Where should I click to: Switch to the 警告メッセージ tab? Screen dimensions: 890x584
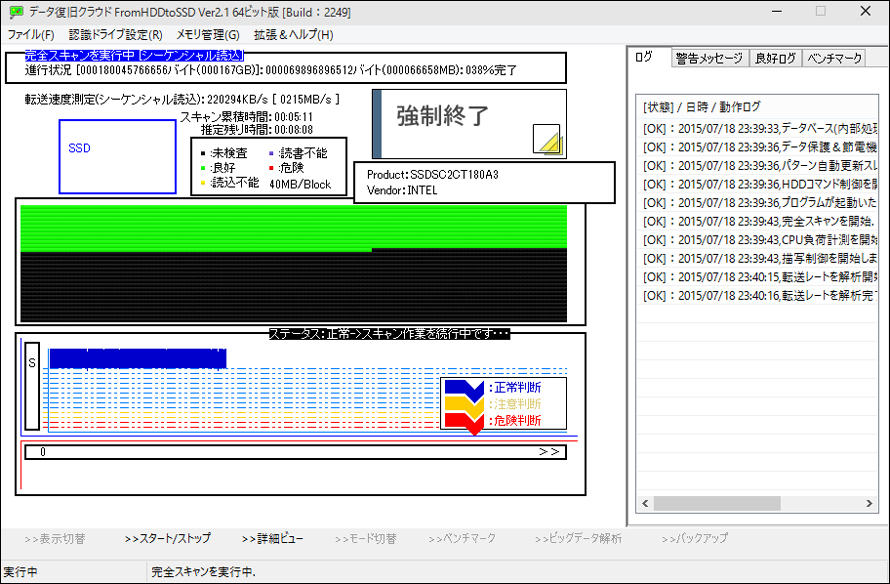pos(710,58)
